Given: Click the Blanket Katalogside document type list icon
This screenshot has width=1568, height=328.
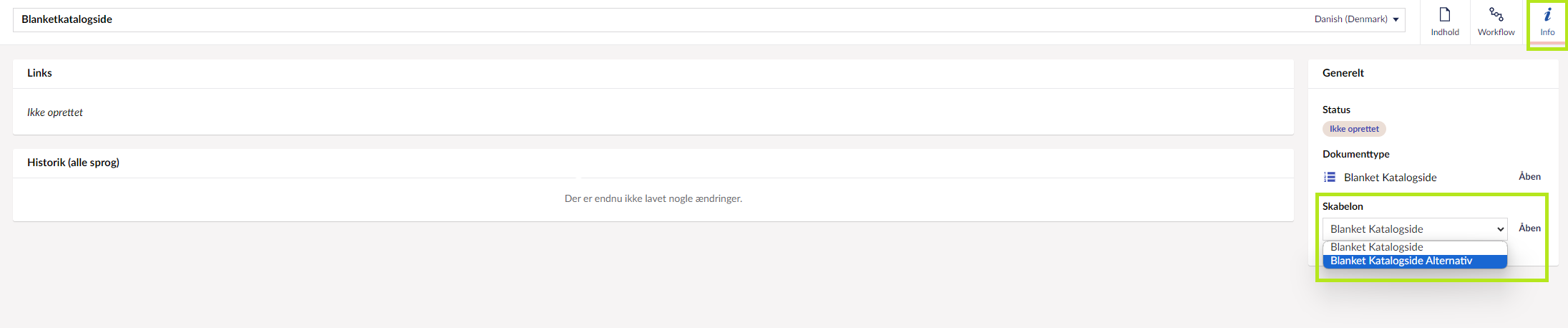Looking at the screenshot, I should point(1330,177).
